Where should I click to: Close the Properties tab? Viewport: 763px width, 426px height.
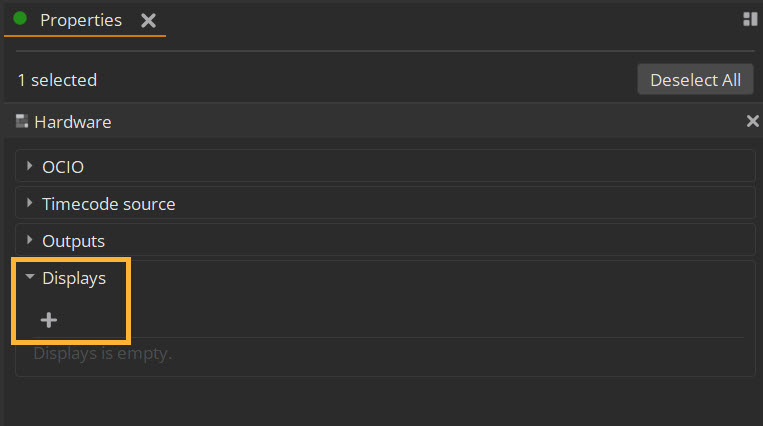coord(148,20)
